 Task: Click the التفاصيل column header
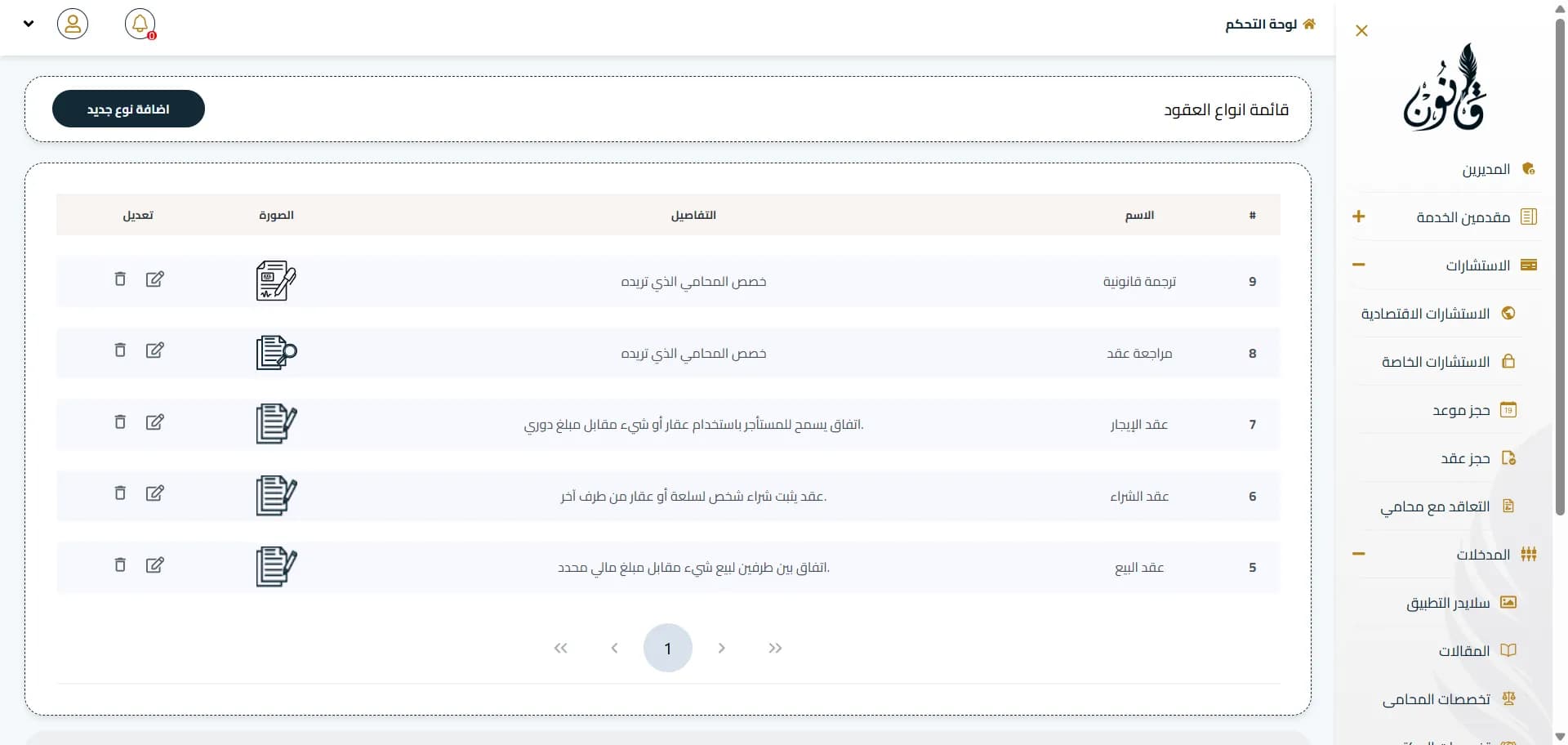pos(693,215)
